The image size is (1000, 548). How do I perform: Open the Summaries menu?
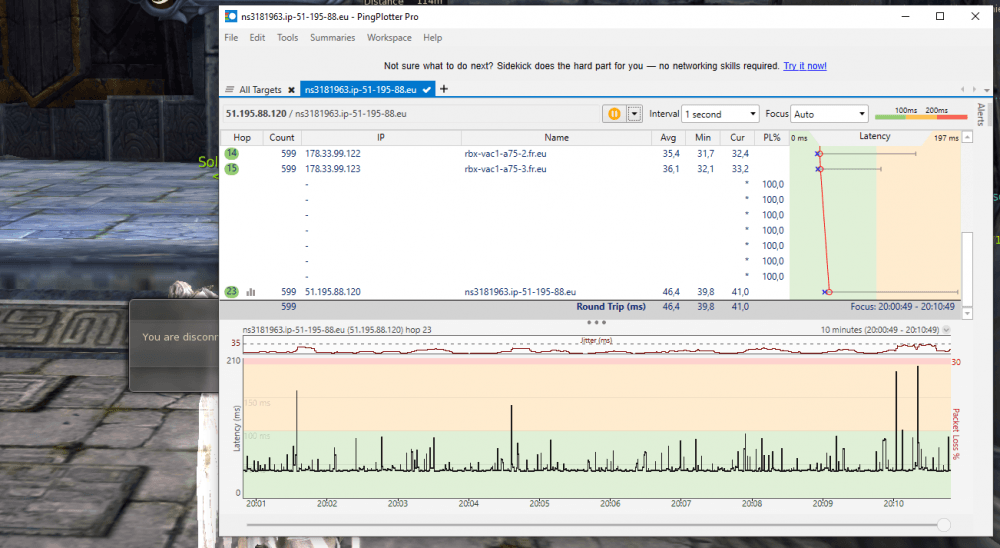[332, 38]
